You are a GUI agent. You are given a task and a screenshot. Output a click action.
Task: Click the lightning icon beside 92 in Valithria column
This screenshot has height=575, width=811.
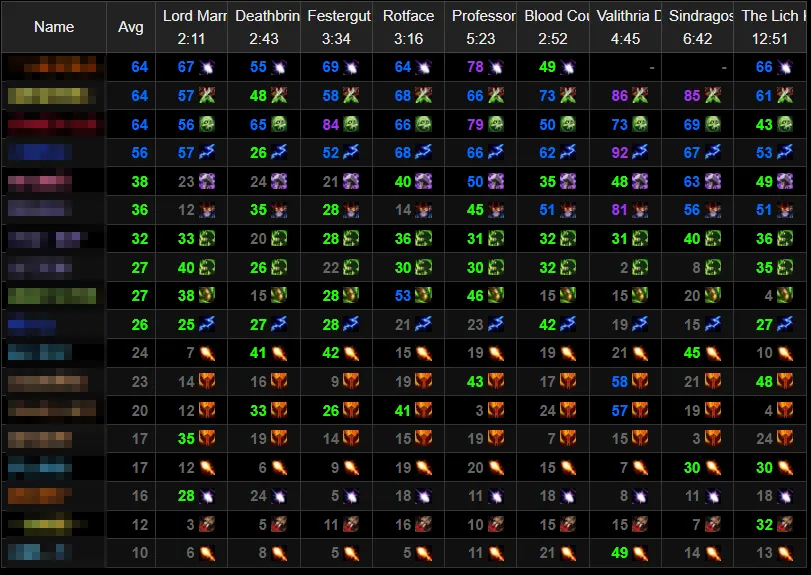coord(641,154)
